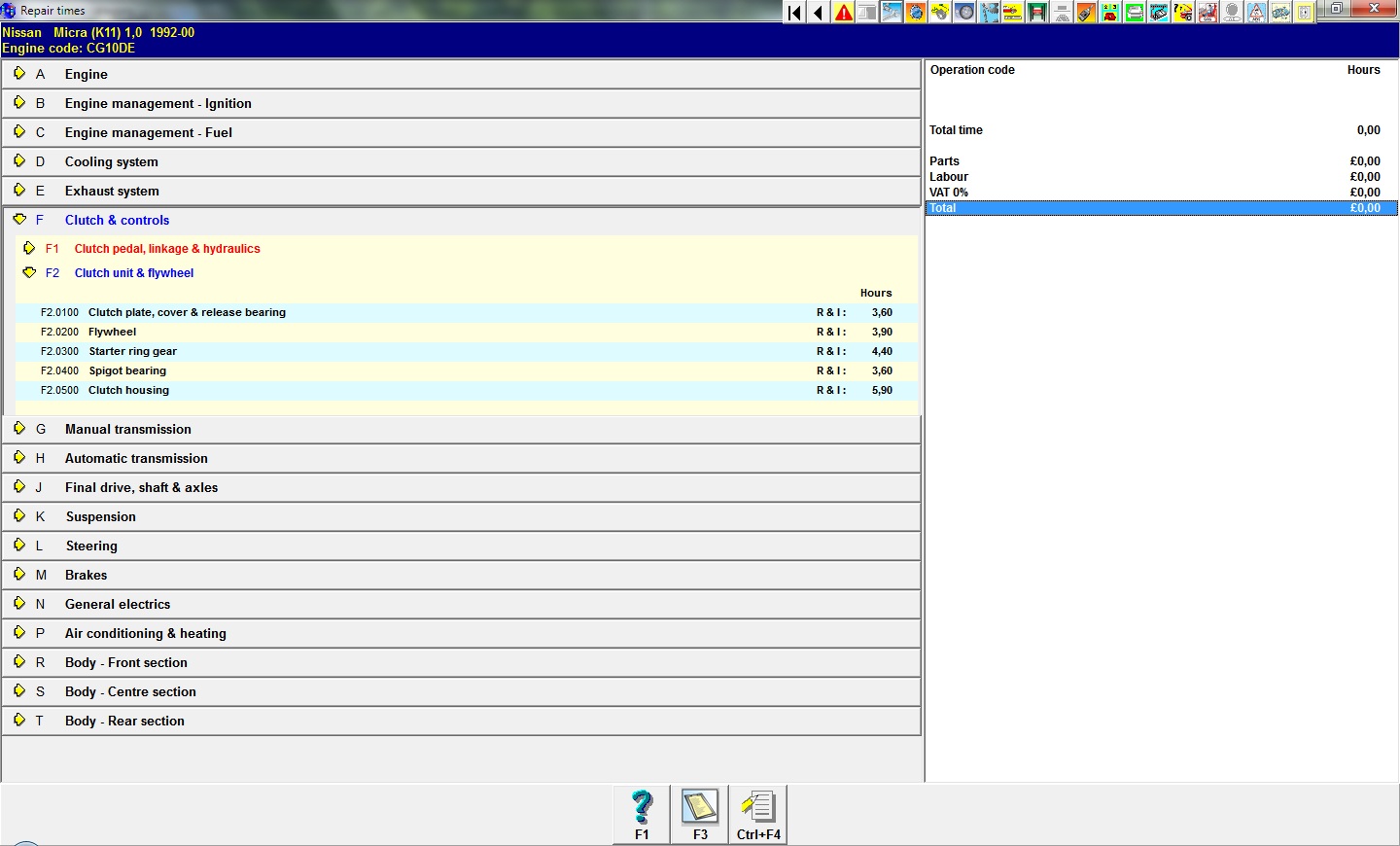Image resolution: width=1400 pixels, height=846 pixels.
Task: Click the green printer toolbar icon
Action: tap(1135, 12)
